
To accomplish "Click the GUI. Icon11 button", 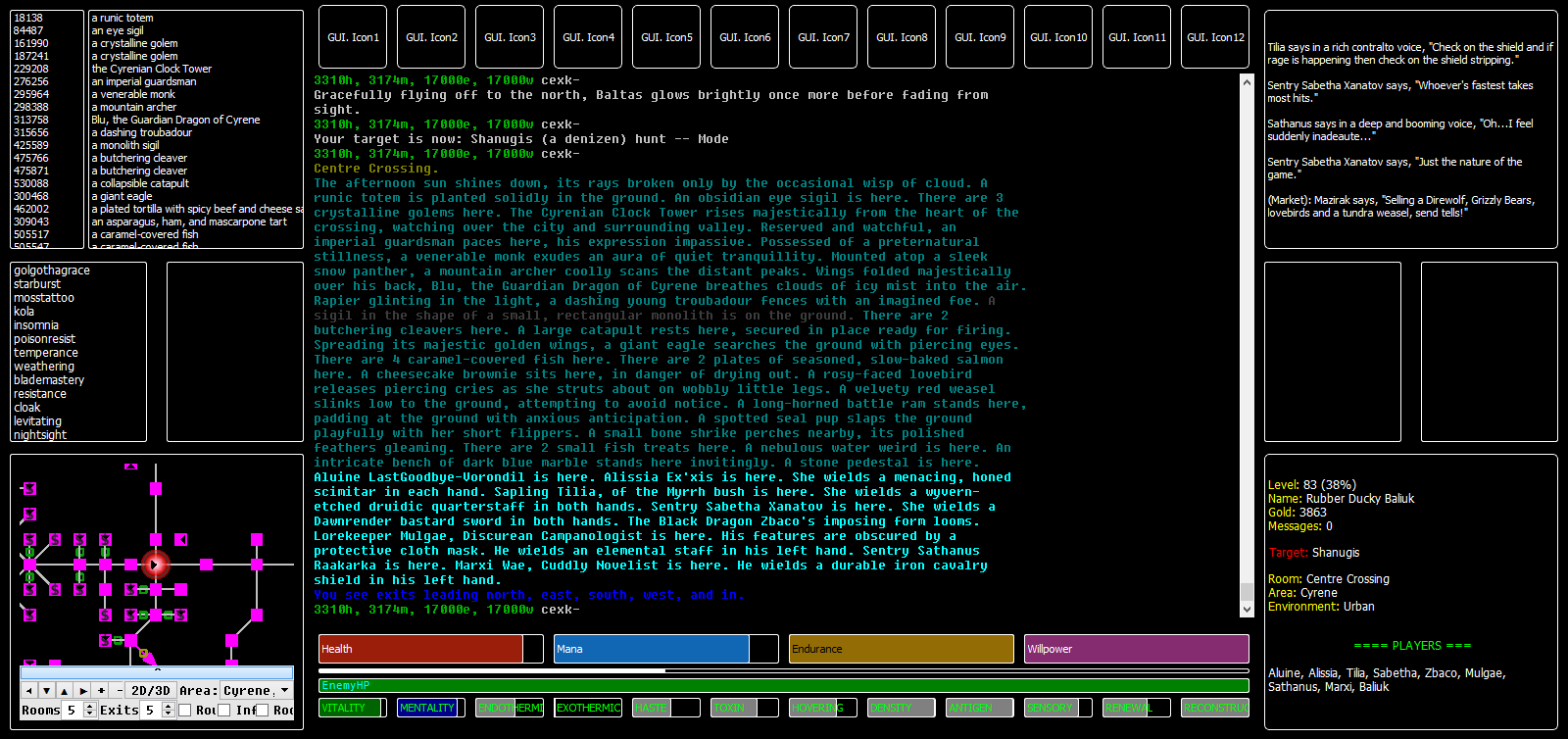I will coord(1137,37).
